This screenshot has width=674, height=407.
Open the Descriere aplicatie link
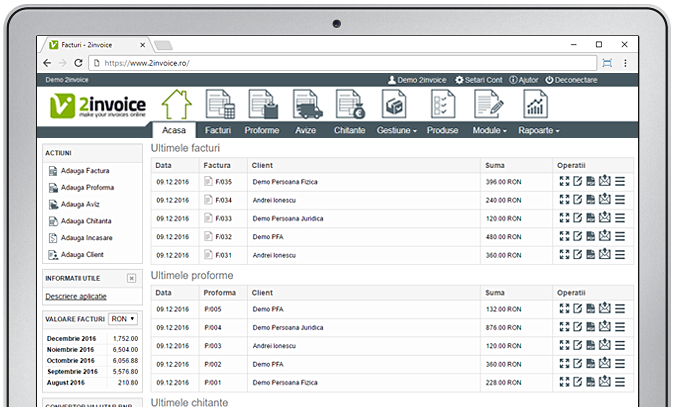point(75,296)
